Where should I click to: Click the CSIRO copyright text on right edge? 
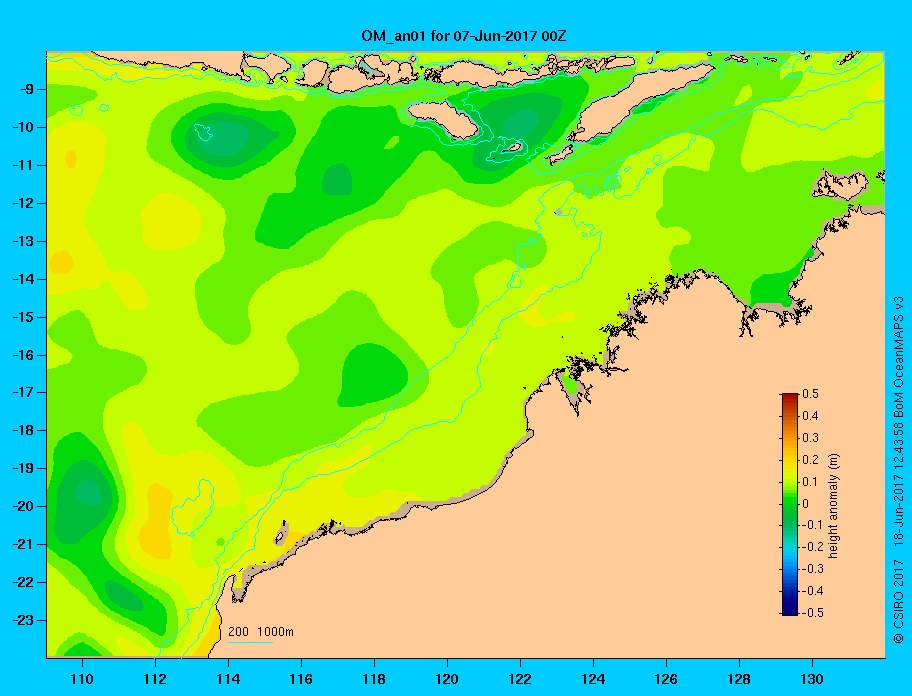(x=899, y=469)
